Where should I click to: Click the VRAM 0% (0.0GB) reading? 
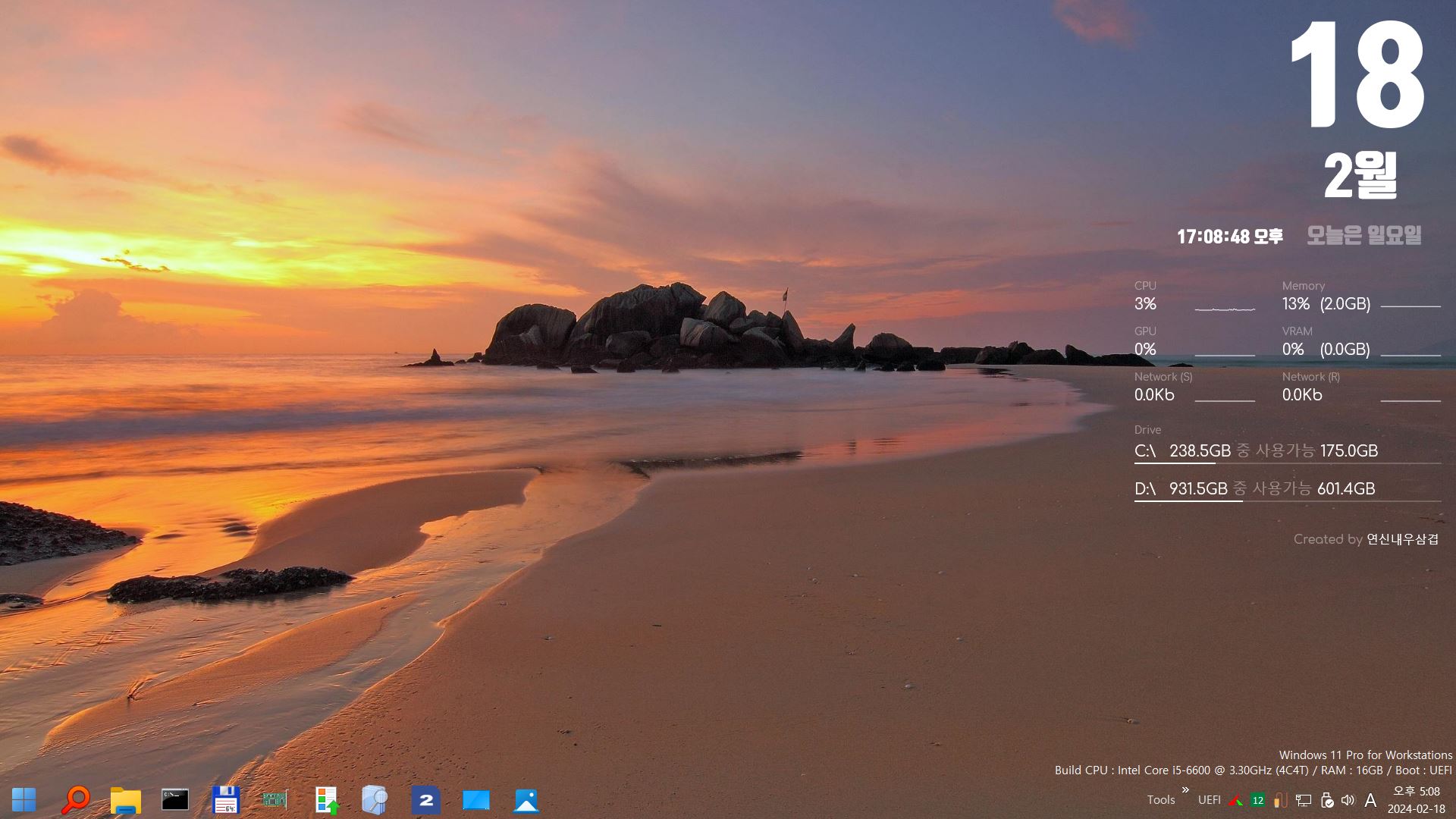(1326, 350)
